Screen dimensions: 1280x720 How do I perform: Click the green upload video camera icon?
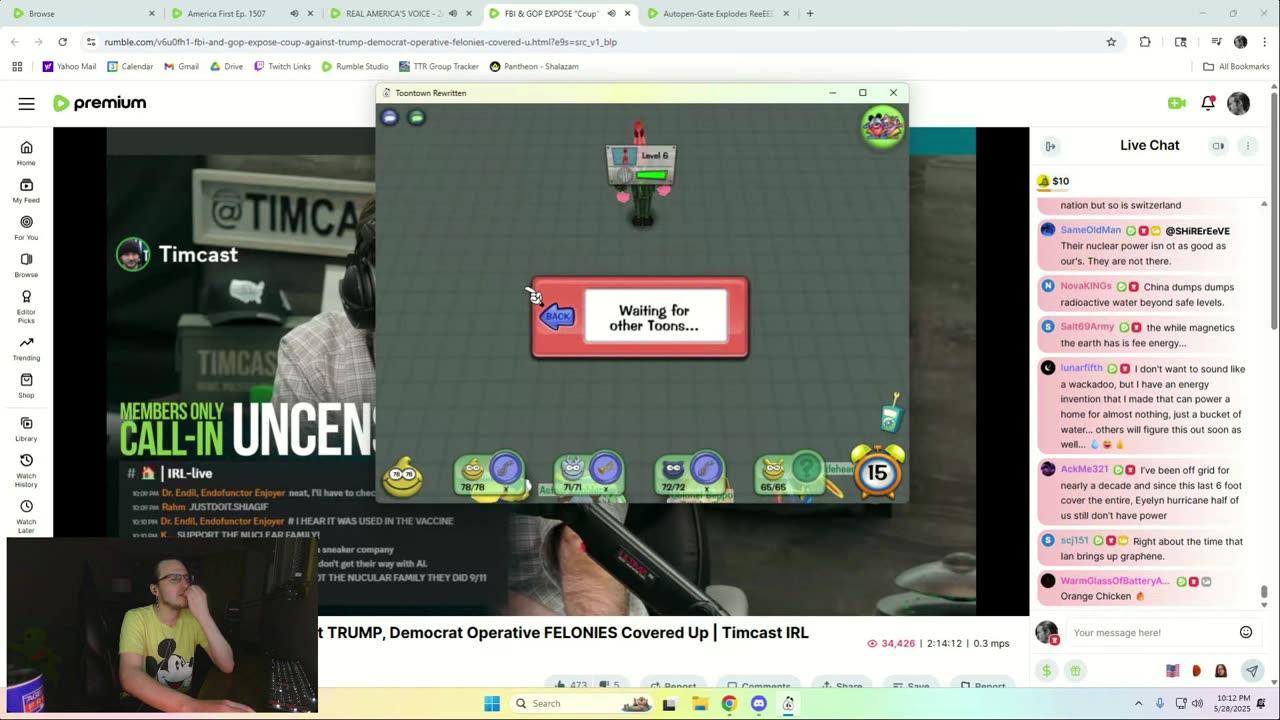(x=1176, y=103)
